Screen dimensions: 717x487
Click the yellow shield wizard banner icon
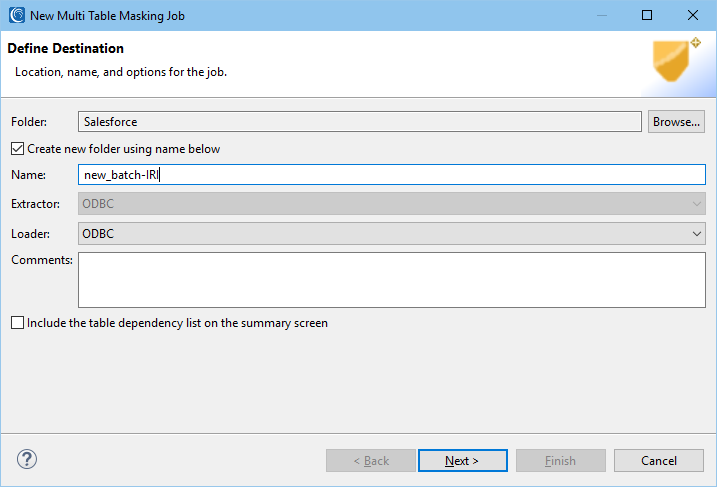click(x=676, y=60)
